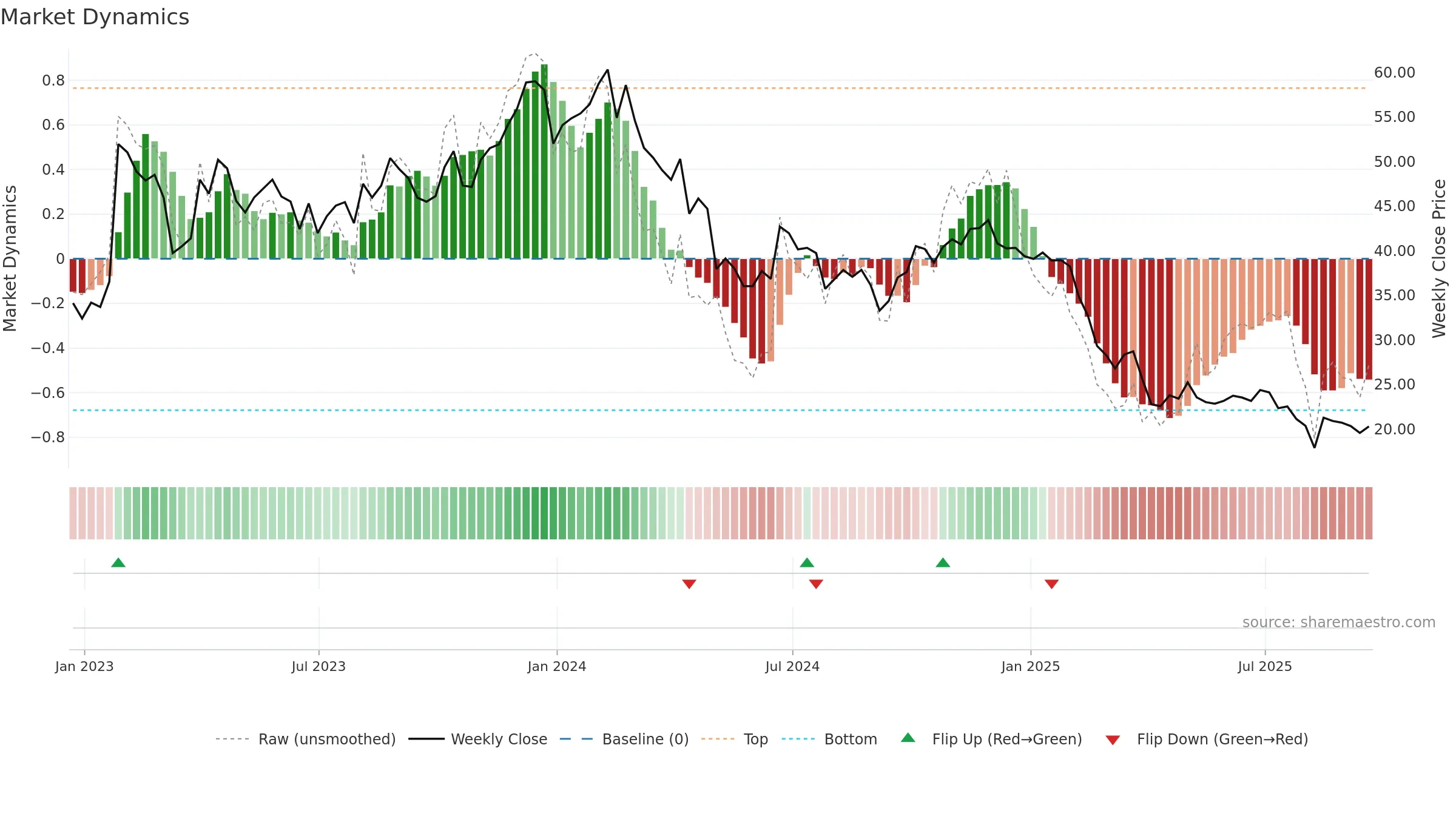This screenshot has width=1456, height=819.
Task: Select the red flip-down marker after Jan 2025
Action: pos(1052,584)
